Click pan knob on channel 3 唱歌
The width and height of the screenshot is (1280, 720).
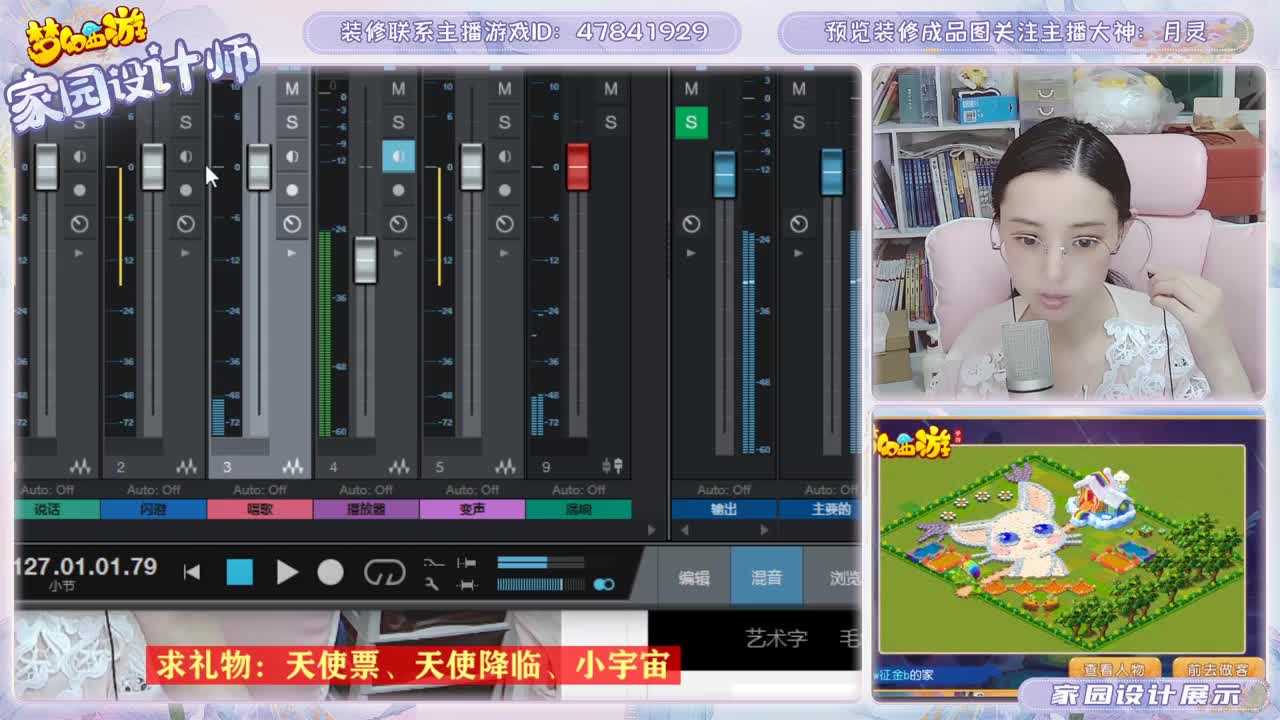[292, 224]
